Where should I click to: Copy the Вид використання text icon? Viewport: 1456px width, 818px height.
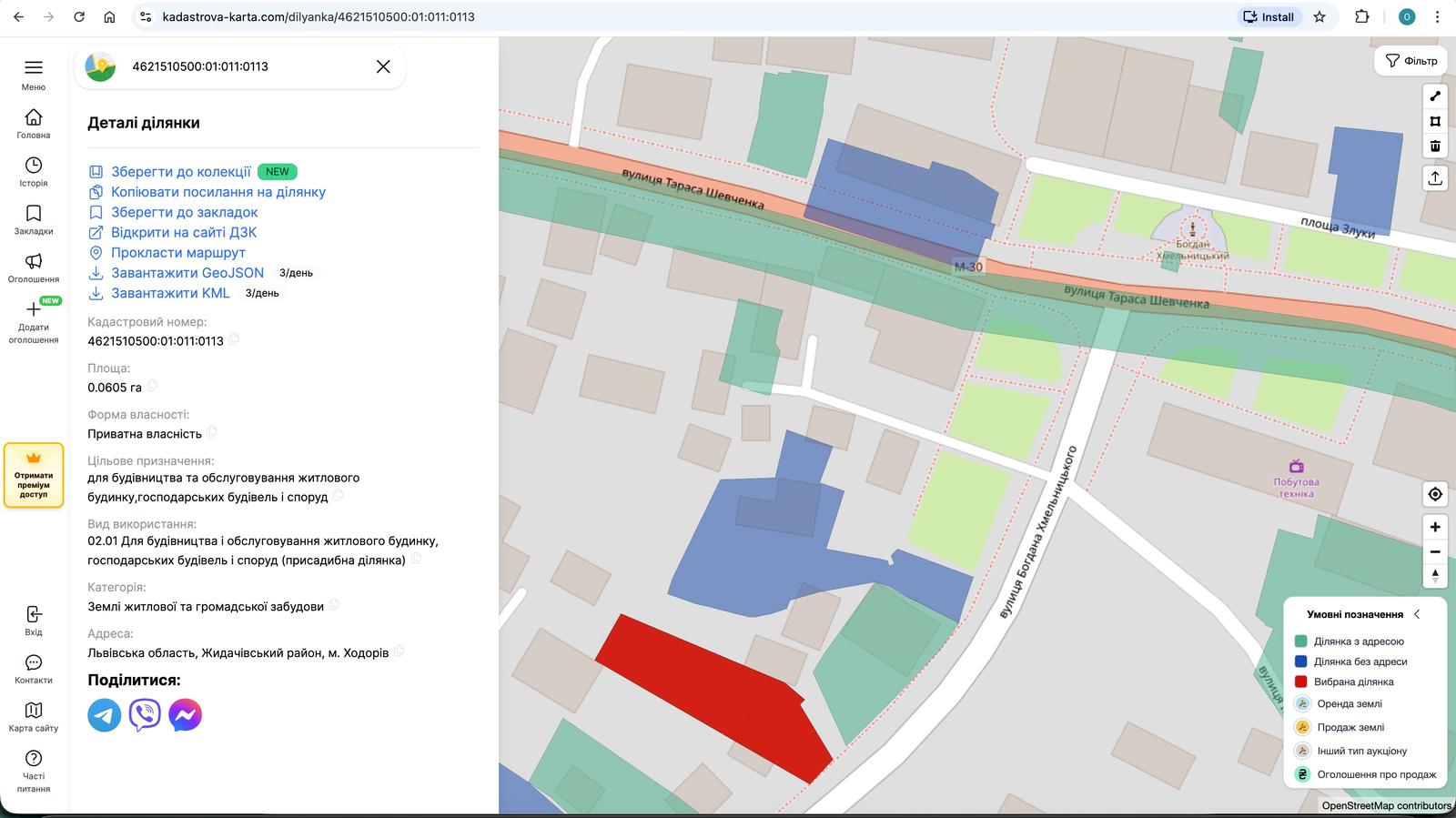pos(416,559)
